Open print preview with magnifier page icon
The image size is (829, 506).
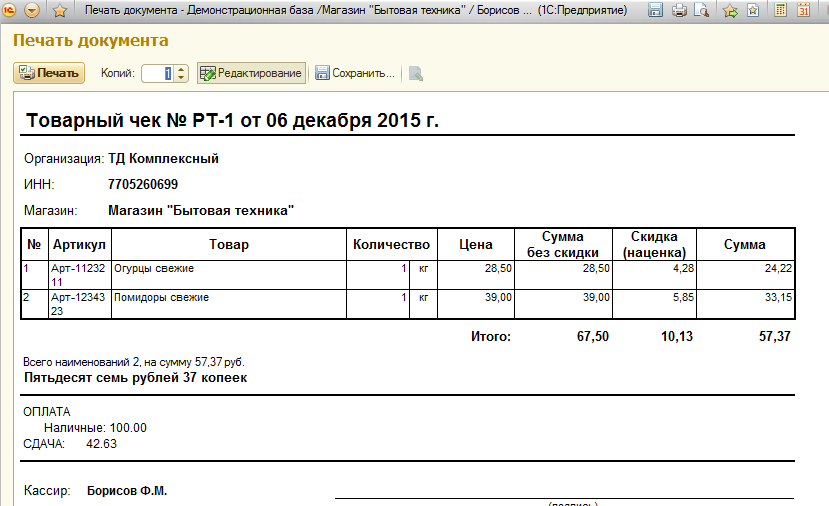(x=702, y=10)
